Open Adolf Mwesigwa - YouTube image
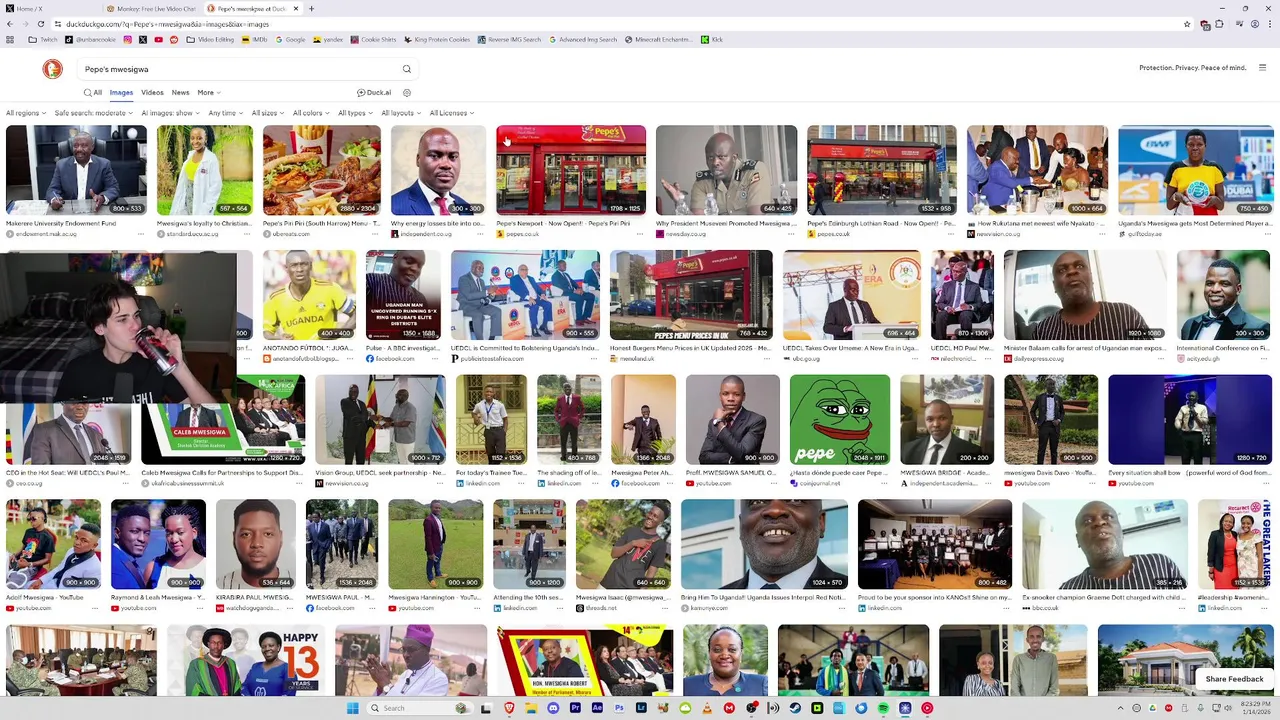Viewport: 1280px width, 720px height. [x=53, y=545]
